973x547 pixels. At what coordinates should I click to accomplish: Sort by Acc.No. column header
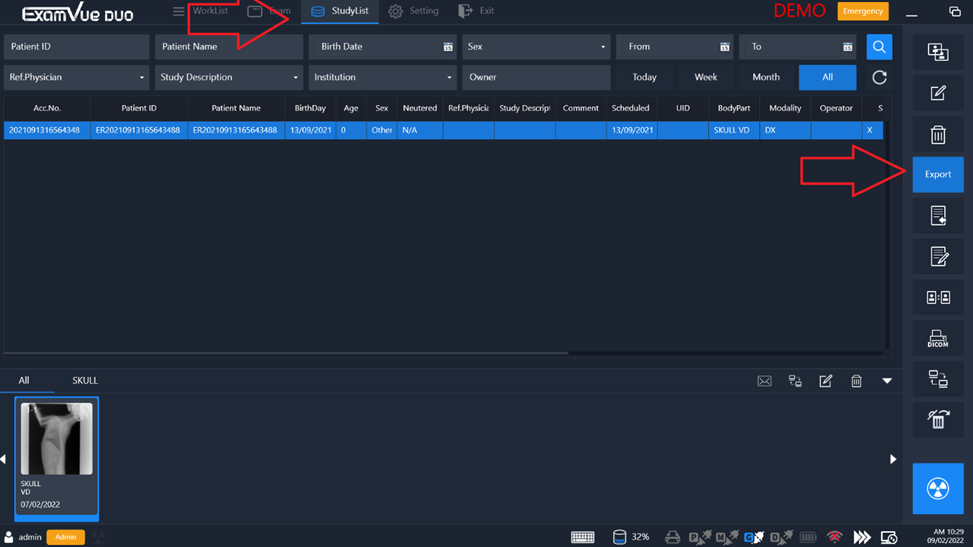(47, 108)
